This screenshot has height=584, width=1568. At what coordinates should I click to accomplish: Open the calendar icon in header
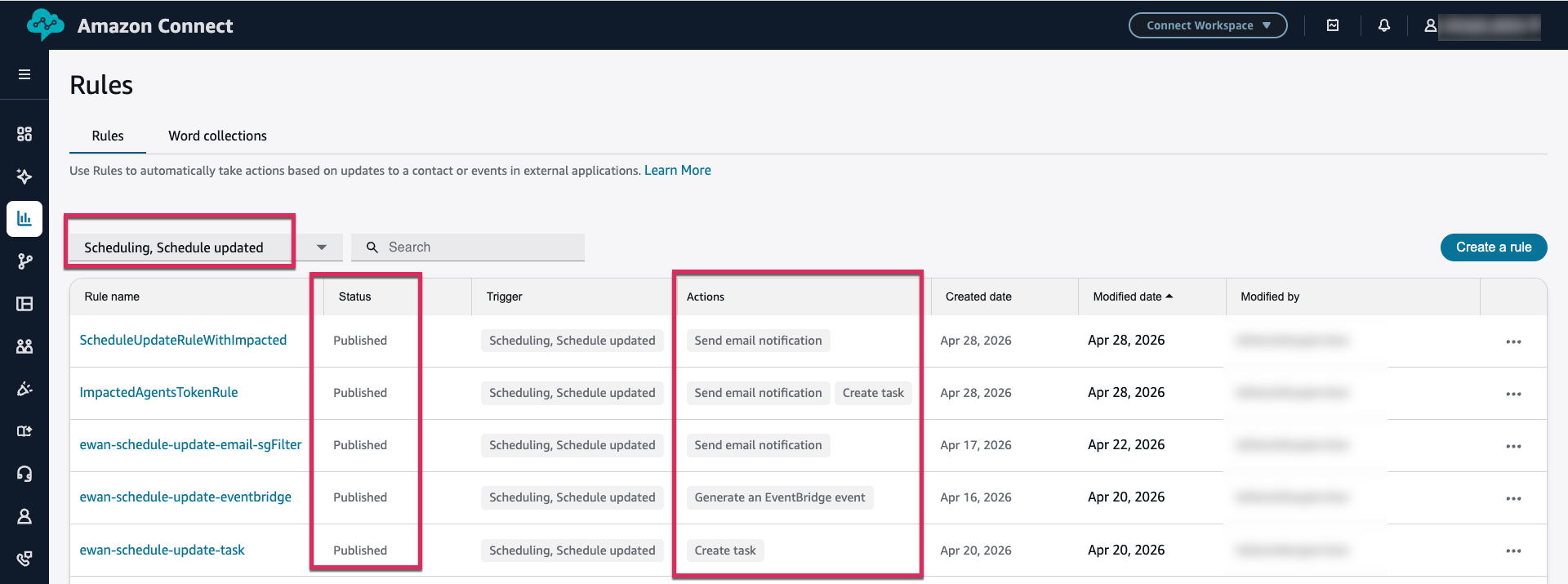(1333, 25)
